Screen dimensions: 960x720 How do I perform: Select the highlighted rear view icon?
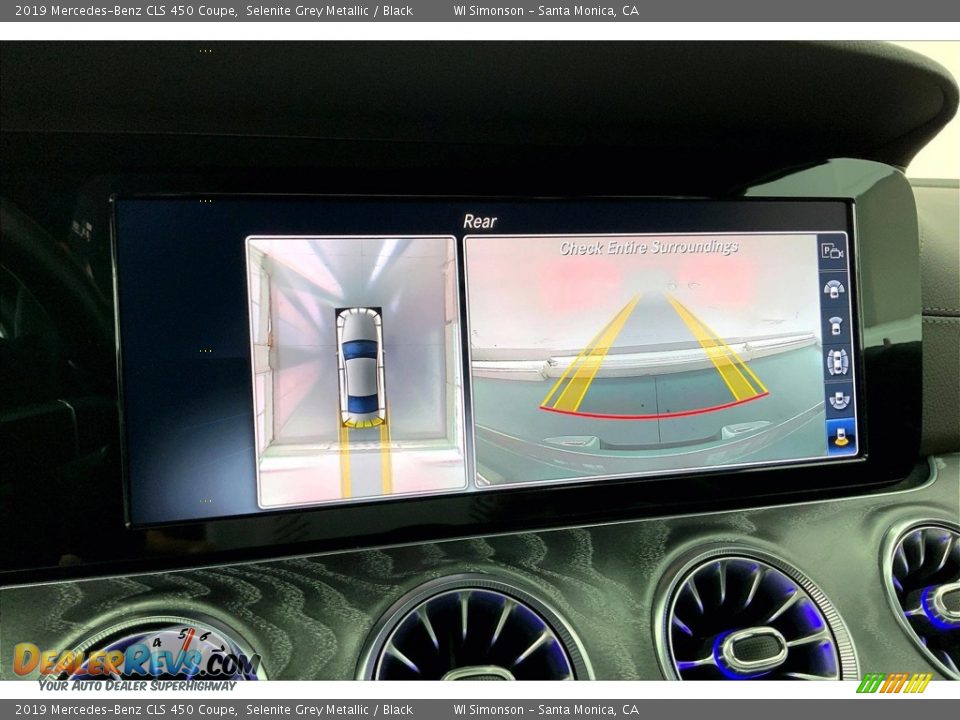(x=841, y=436)
